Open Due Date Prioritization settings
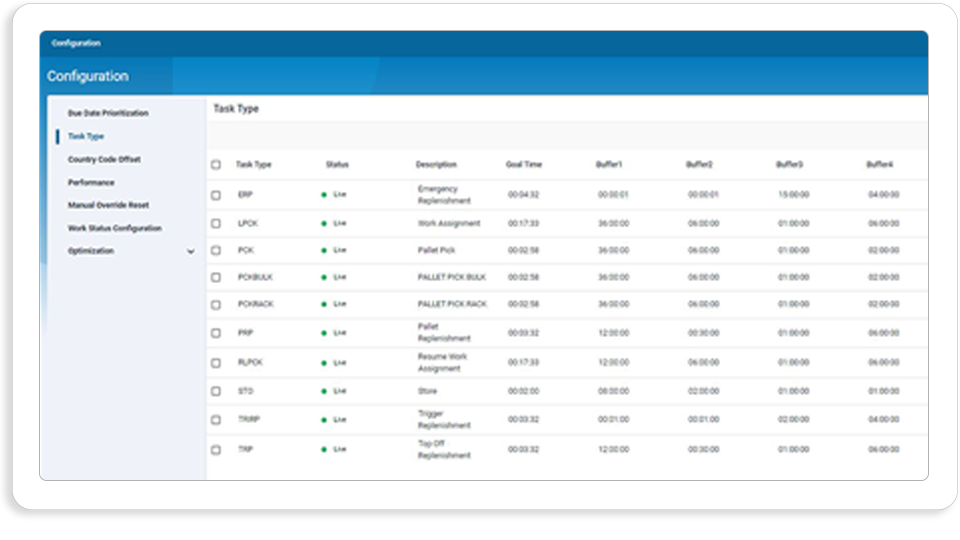 tap(108, 113)
